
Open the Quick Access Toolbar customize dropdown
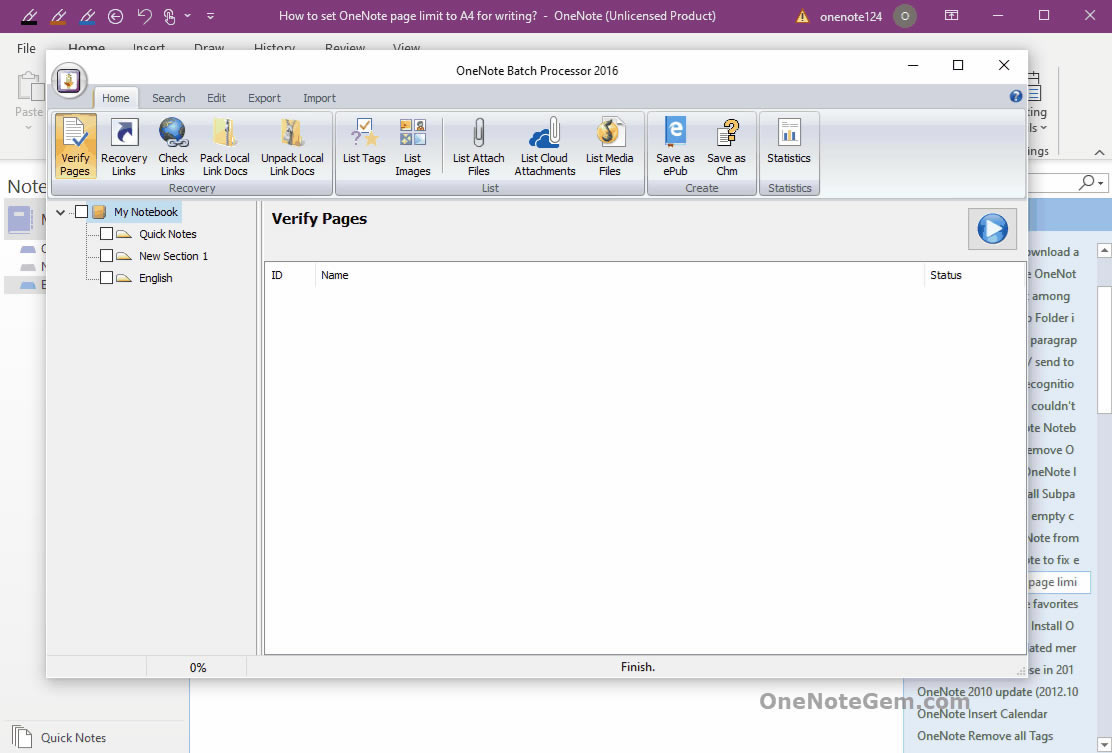point(209,16)
